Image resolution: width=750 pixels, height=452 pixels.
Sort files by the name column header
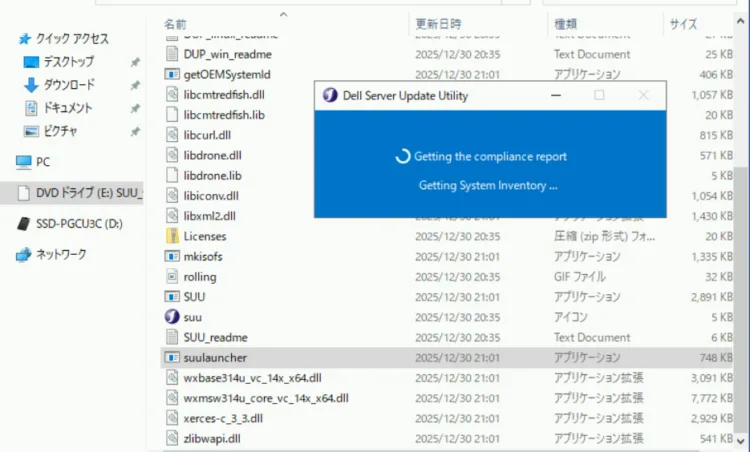pyautogui.click(x=176, y=23)
